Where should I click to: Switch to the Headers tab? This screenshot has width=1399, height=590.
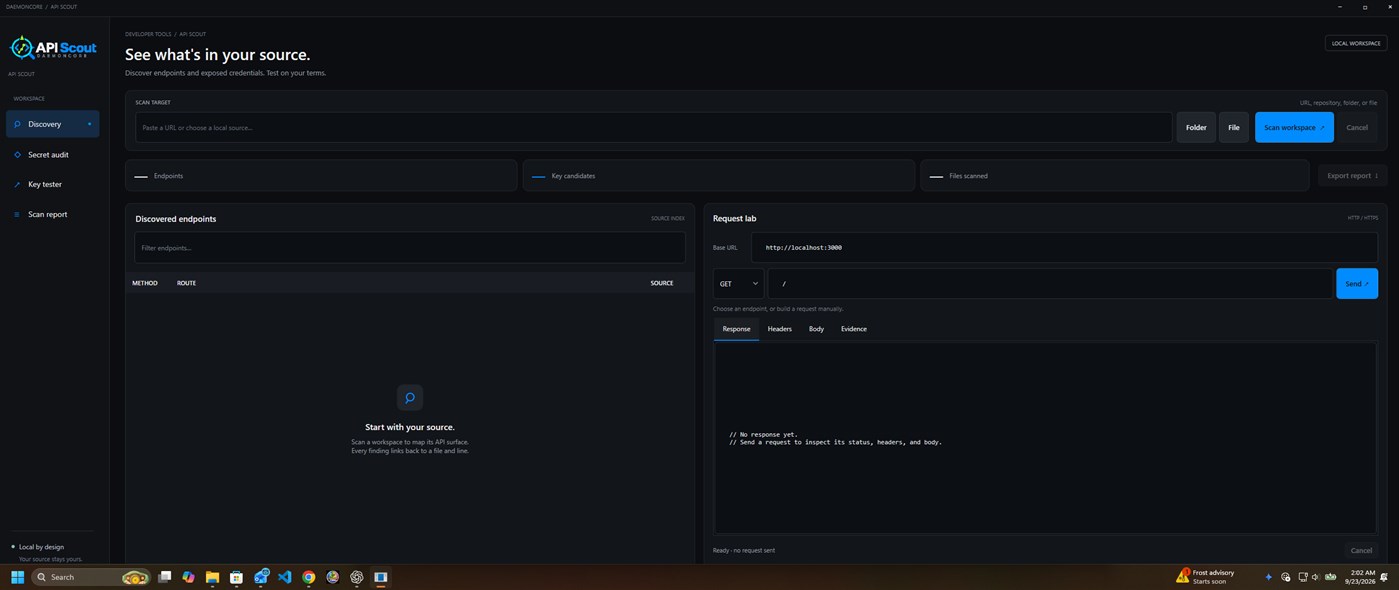point(779,329)
